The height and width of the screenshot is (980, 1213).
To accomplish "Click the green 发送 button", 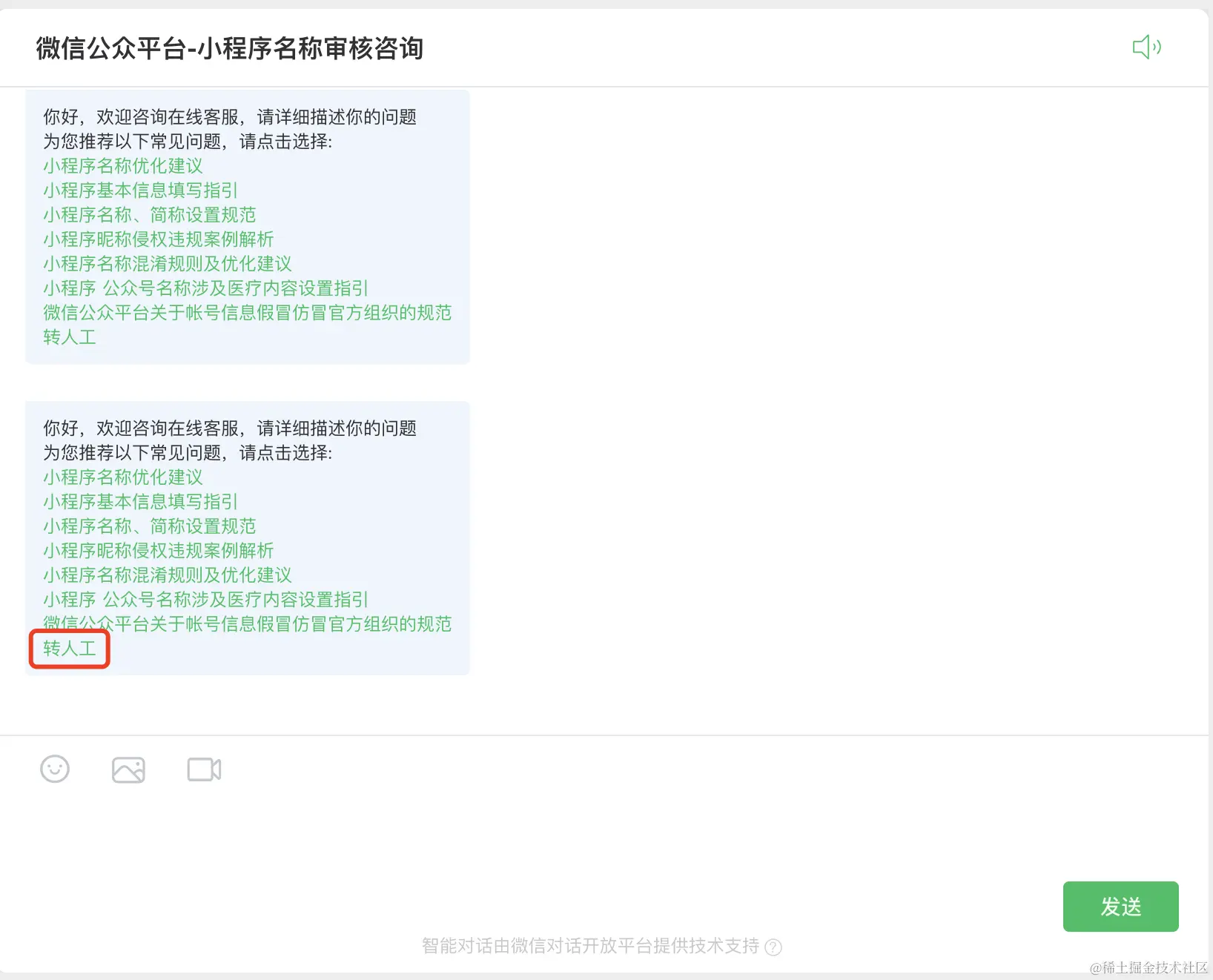I will 1120,907.
